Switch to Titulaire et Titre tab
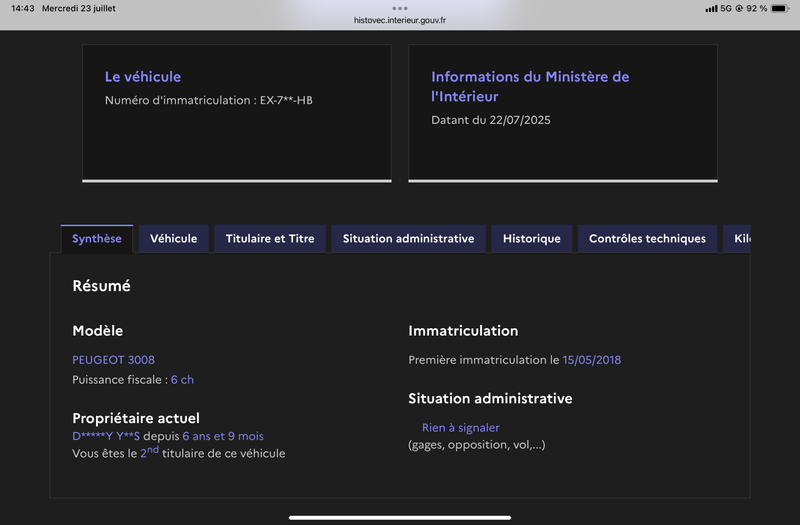This screenshot has height=525, width=800. [270, 239]
